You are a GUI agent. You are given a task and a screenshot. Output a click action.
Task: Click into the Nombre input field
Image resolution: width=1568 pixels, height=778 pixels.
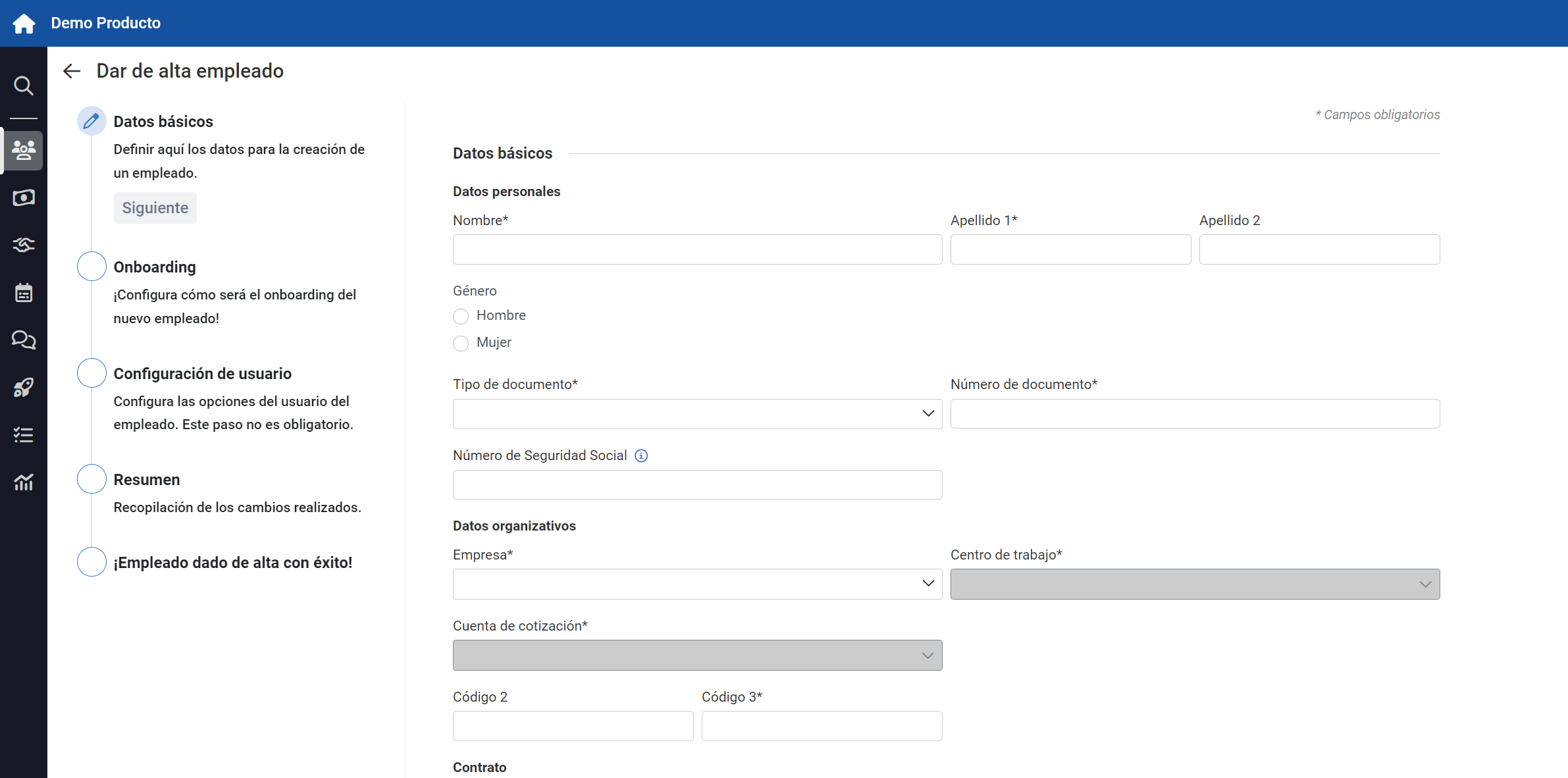[697, 249]
